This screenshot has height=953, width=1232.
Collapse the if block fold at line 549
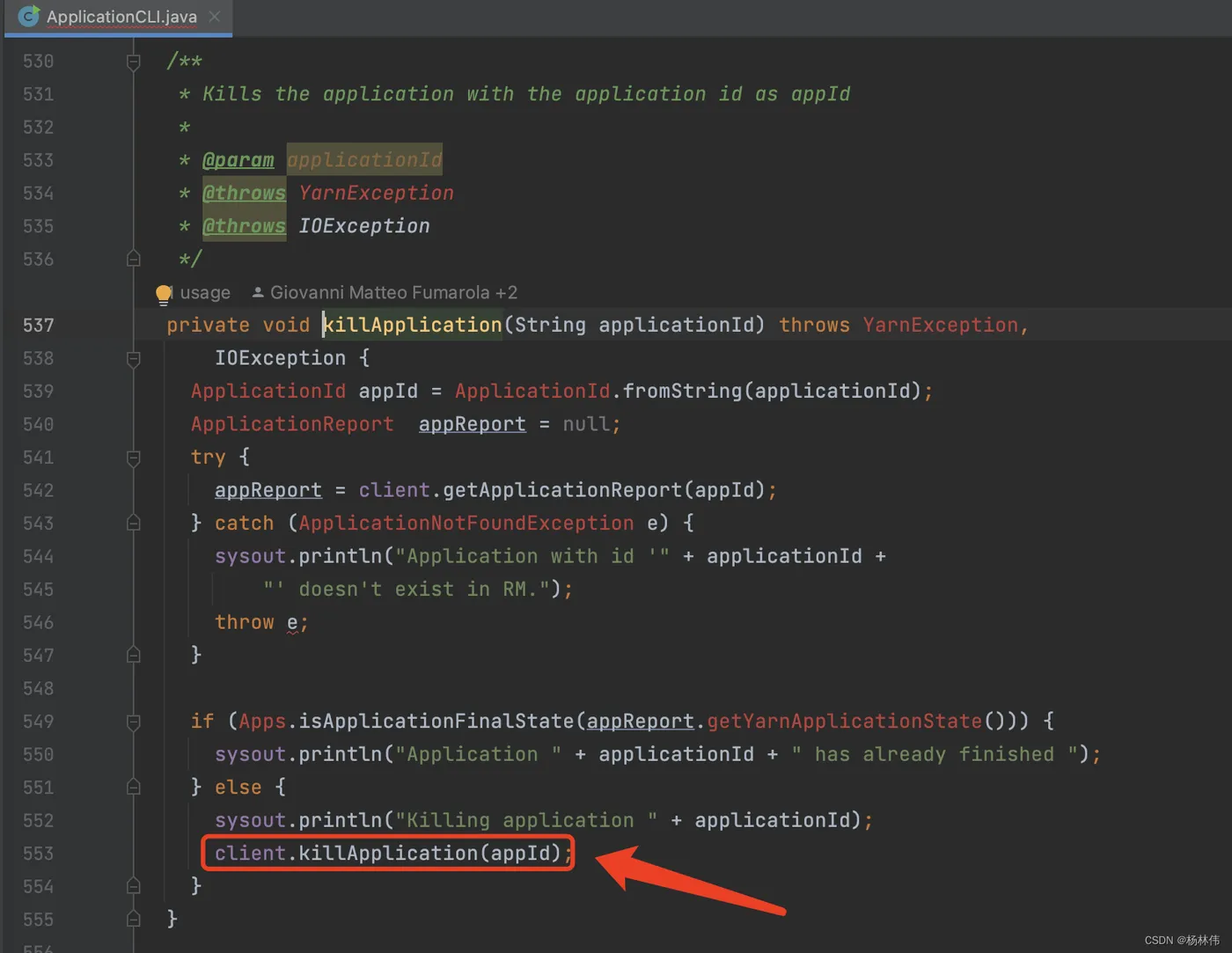(x=134, y=722)
